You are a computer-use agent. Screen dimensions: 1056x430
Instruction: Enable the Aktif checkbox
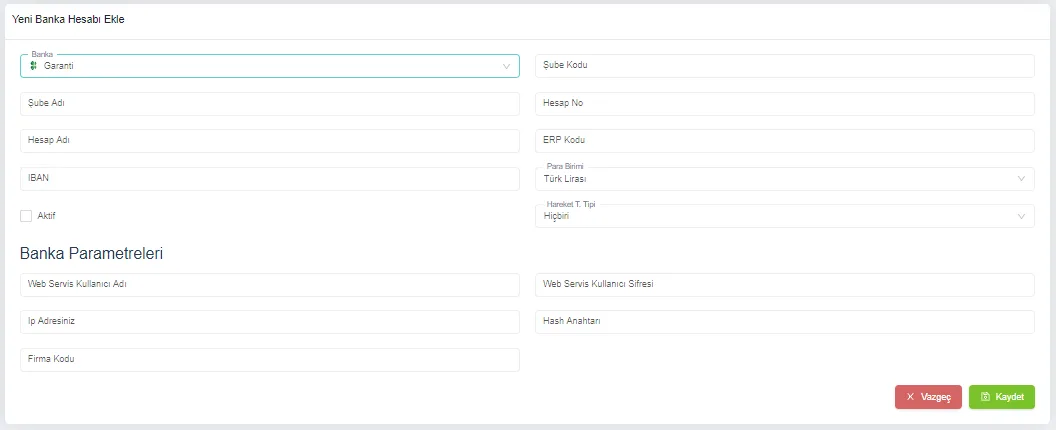coord(26,216)
